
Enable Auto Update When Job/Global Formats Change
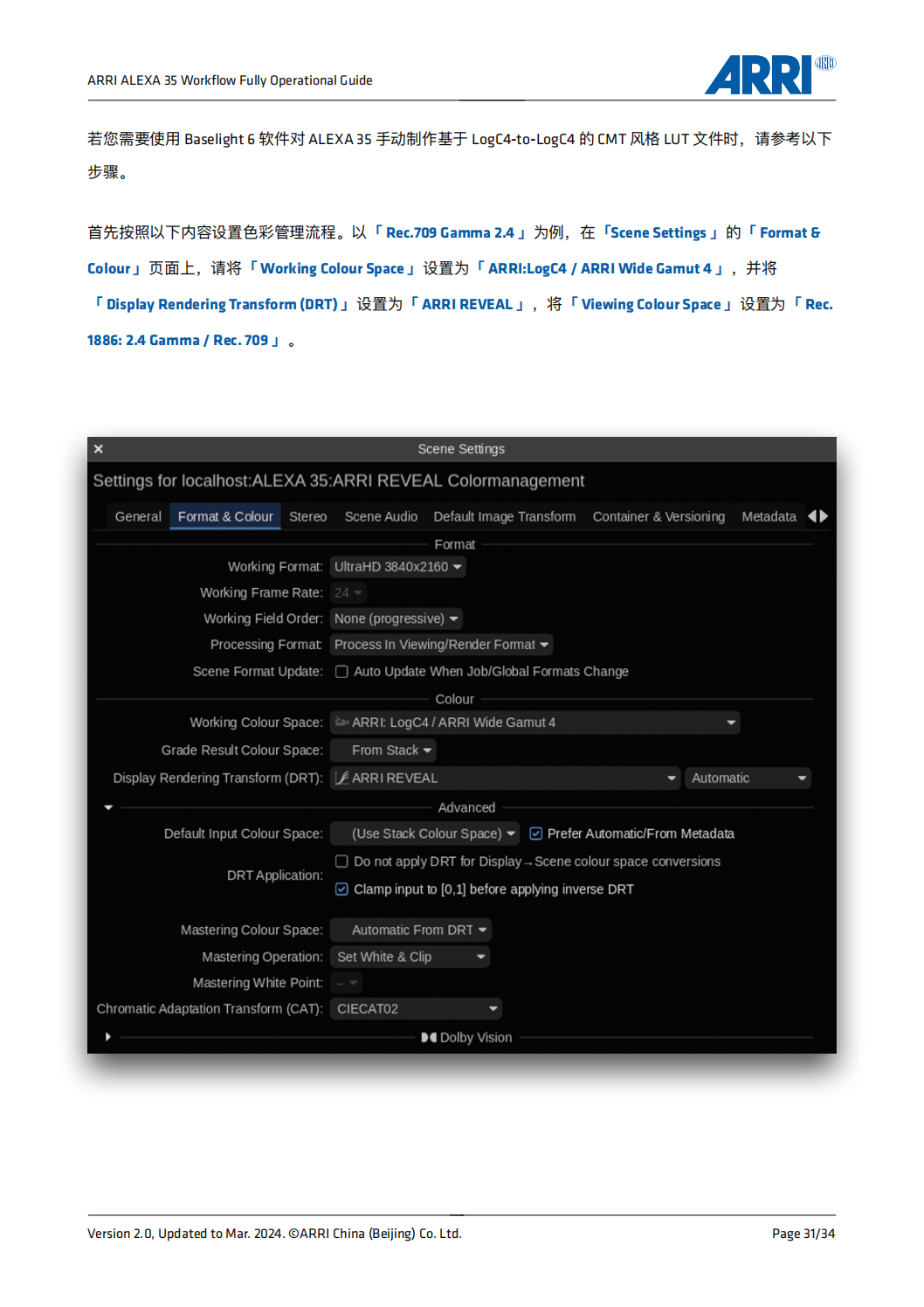341,671
